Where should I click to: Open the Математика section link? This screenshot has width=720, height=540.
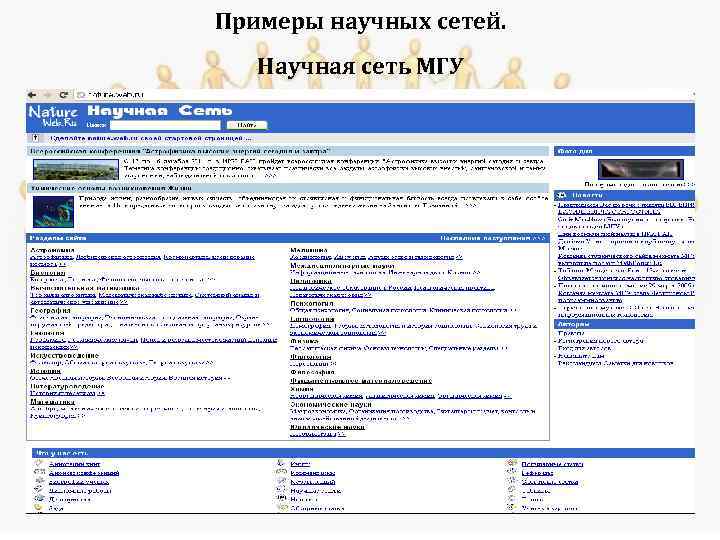tap(52, 402)
